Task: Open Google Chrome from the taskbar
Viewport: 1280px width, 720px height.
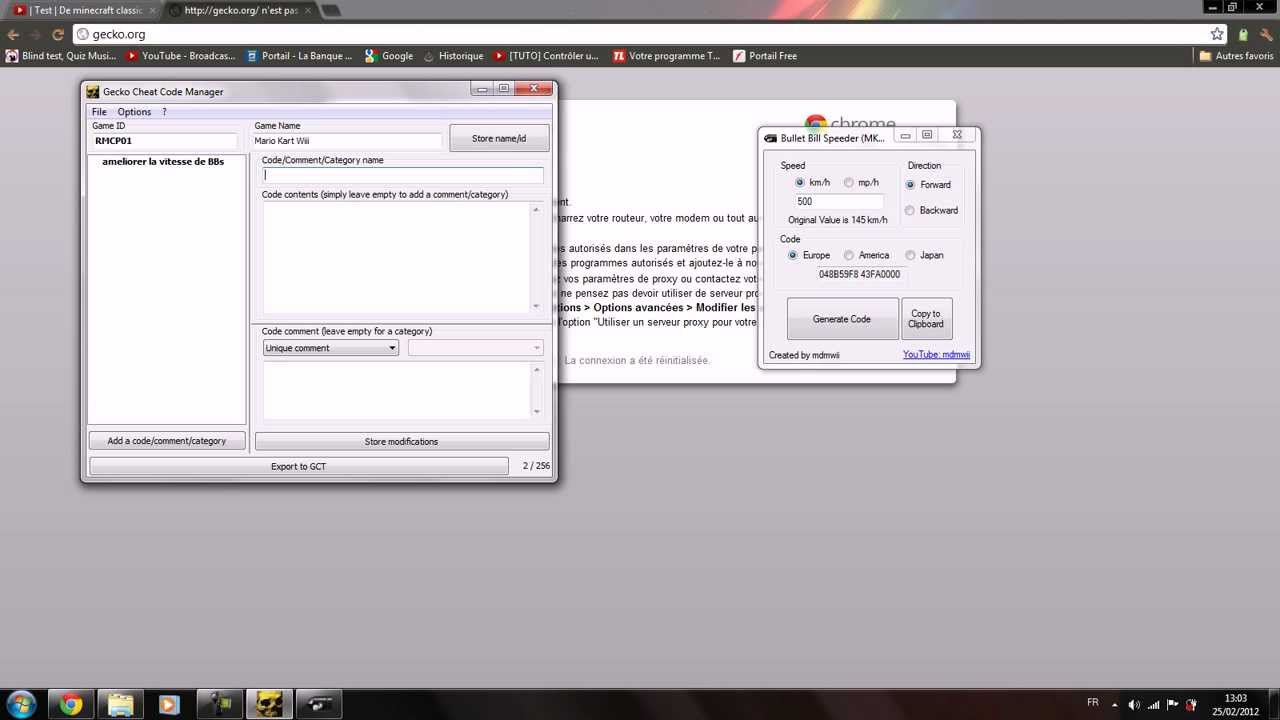Action: [x=70, y=704]
